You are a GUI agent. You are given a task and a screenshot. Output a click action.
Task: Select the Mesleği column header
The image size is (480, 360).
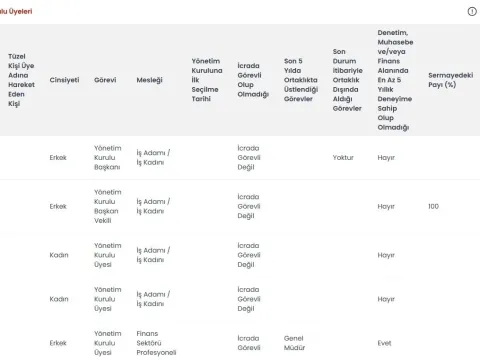149,80
